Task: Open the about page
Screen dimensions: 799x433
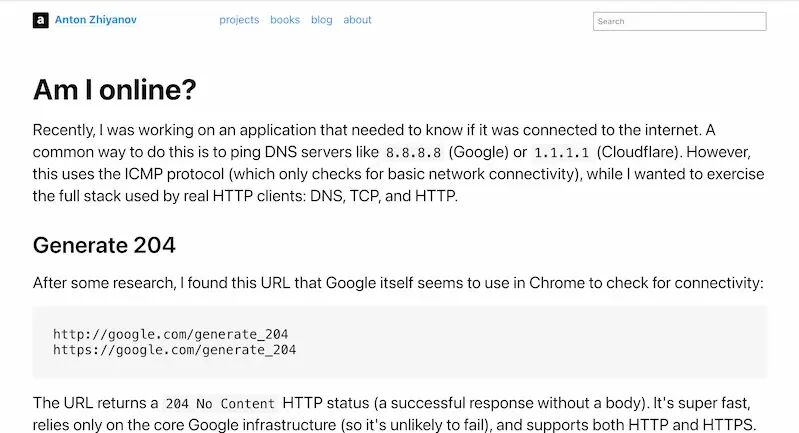Action: click(357, 20)
